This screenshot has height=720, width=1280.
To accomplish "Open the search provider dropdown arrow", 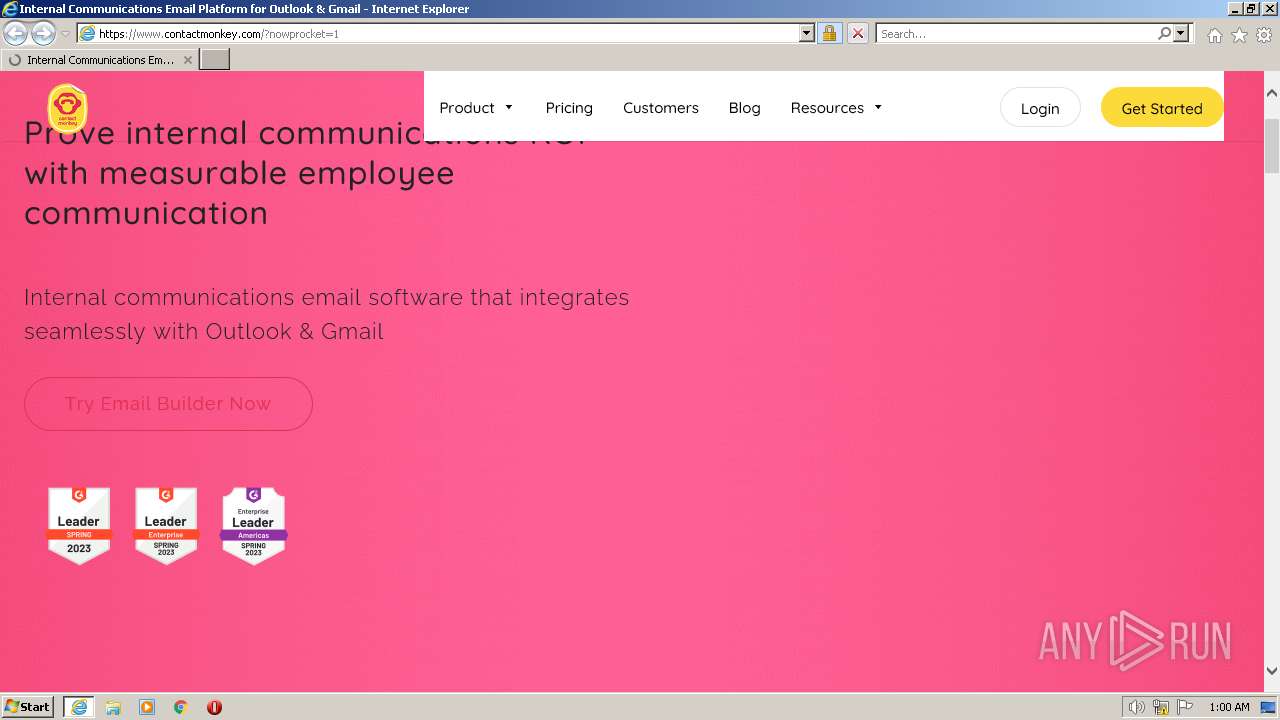I will 1181,33.
